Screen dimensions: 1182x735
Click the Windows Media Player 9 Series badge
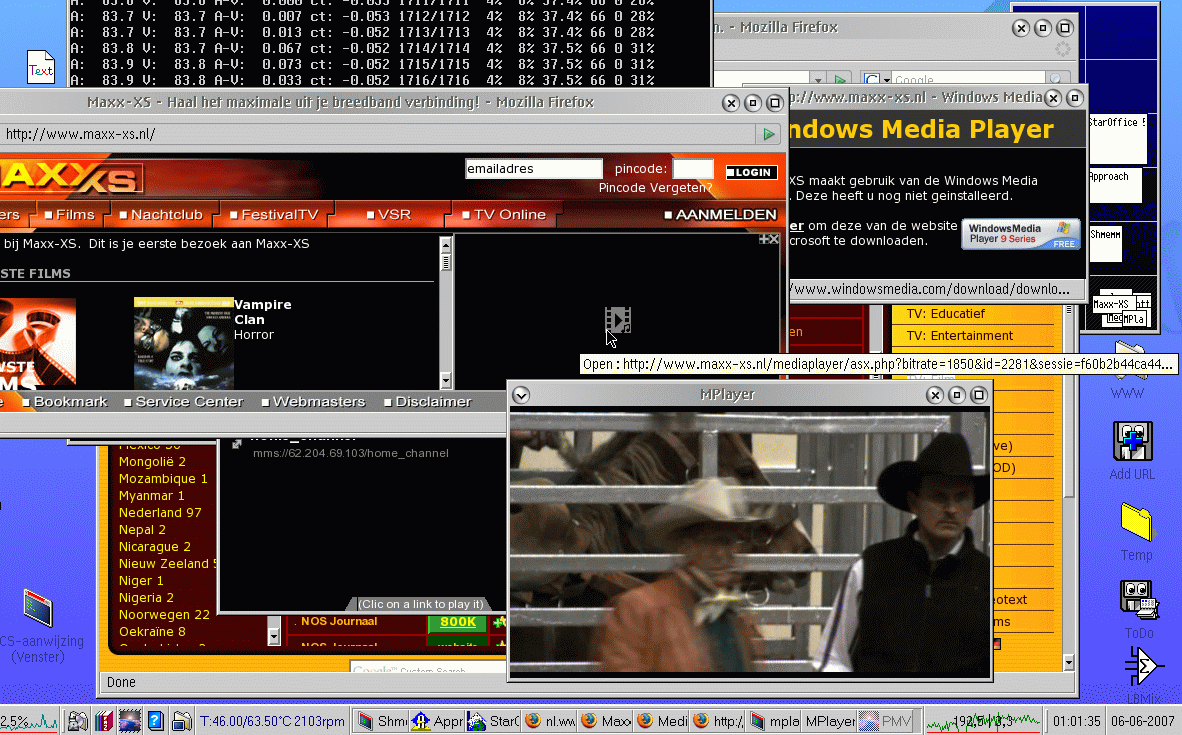[1021, 234]
